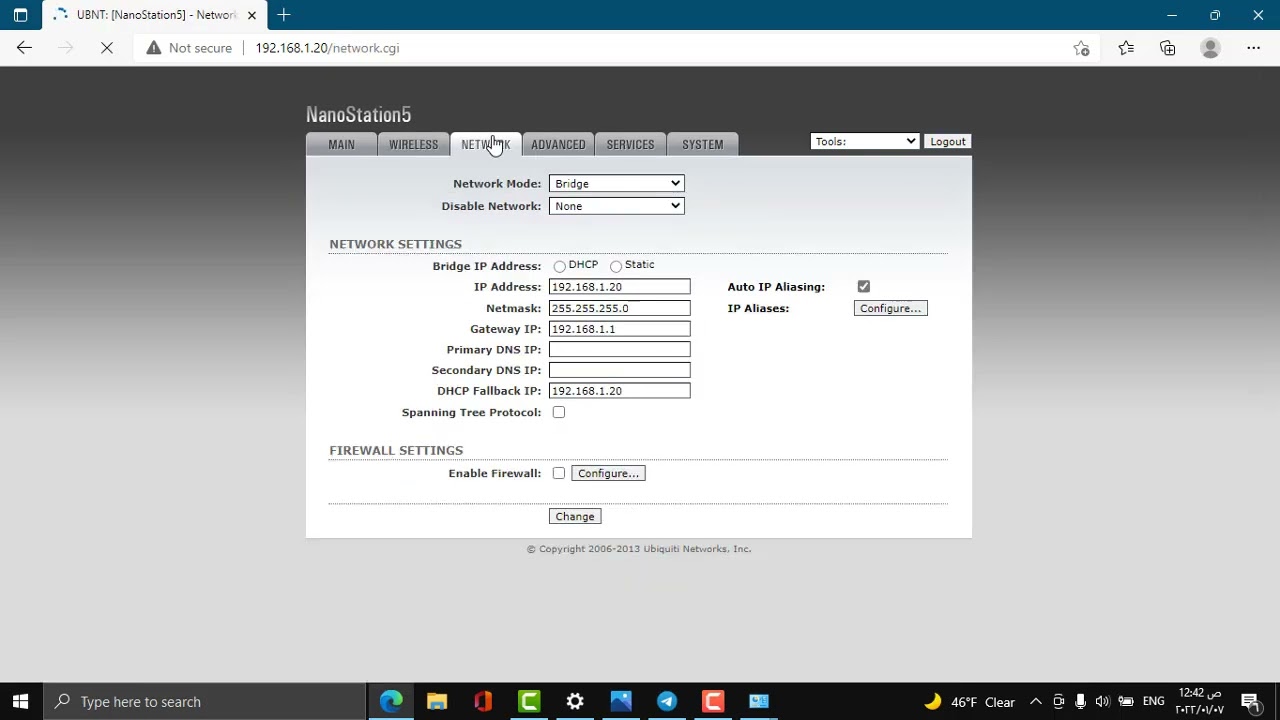Add this page to favorites
Image resolution: width=1280 pixels, height=720 pixels.
click(x=1081, y=48)
